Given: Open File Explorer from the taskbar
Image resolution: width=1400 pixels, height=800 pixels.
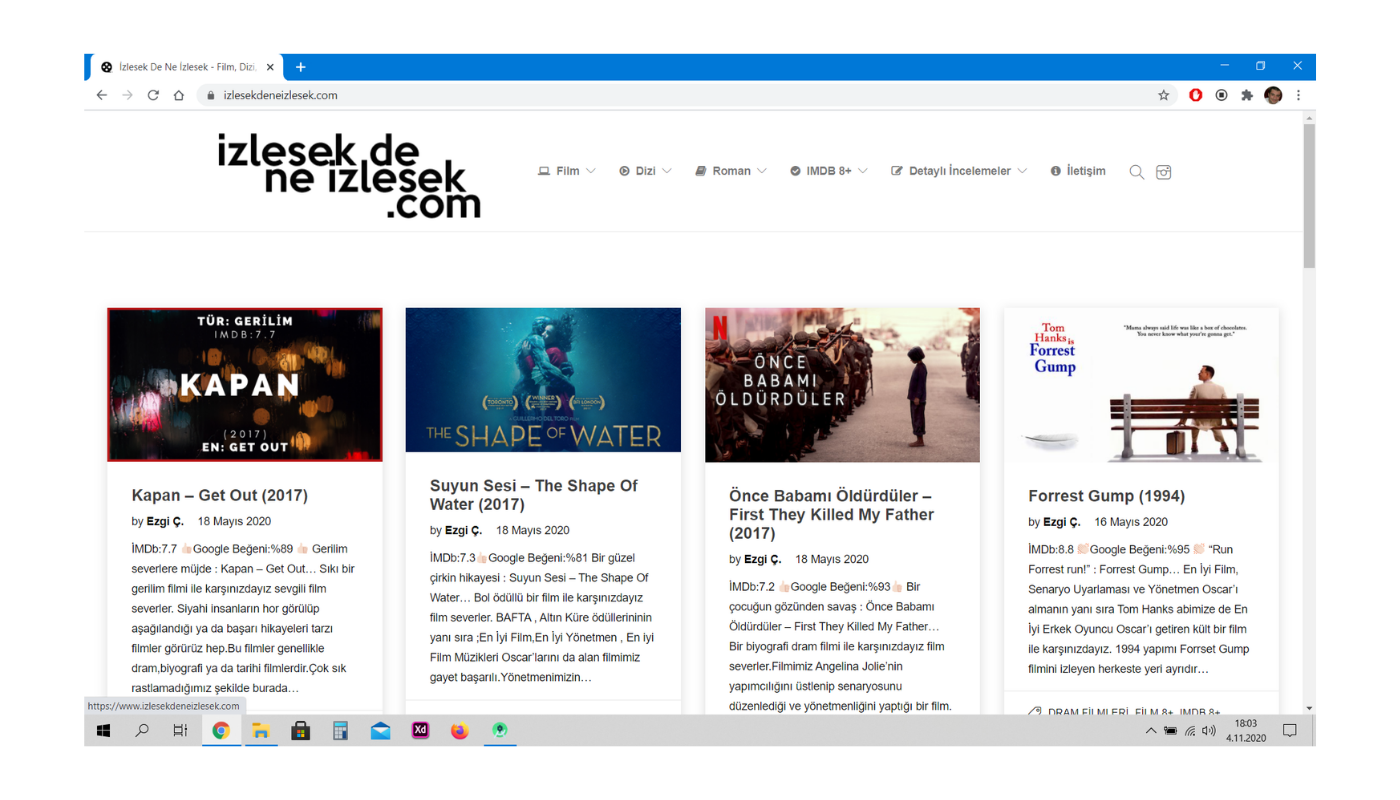Looking at the screenshot, I should (x=260, y=731).
